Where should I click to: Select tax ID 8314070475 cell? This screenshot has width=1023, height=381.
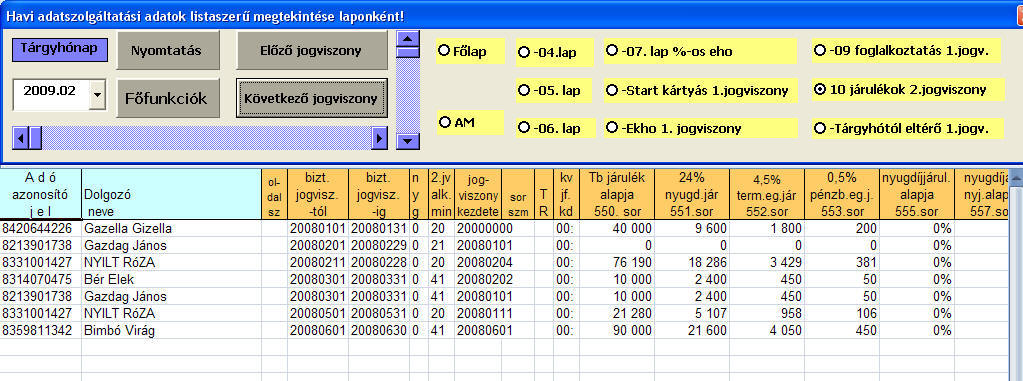(41, 279)
